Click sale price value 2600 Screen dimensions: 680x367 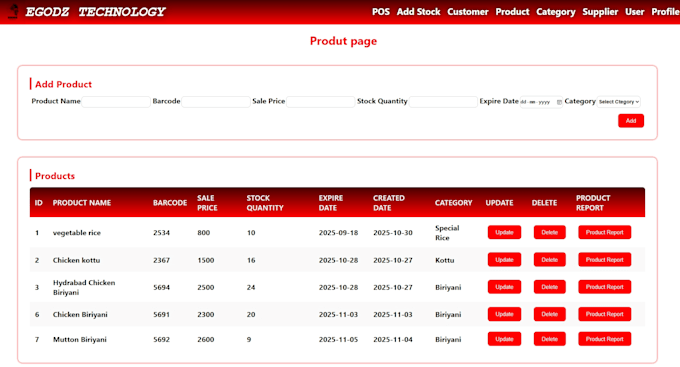(206, 340)
